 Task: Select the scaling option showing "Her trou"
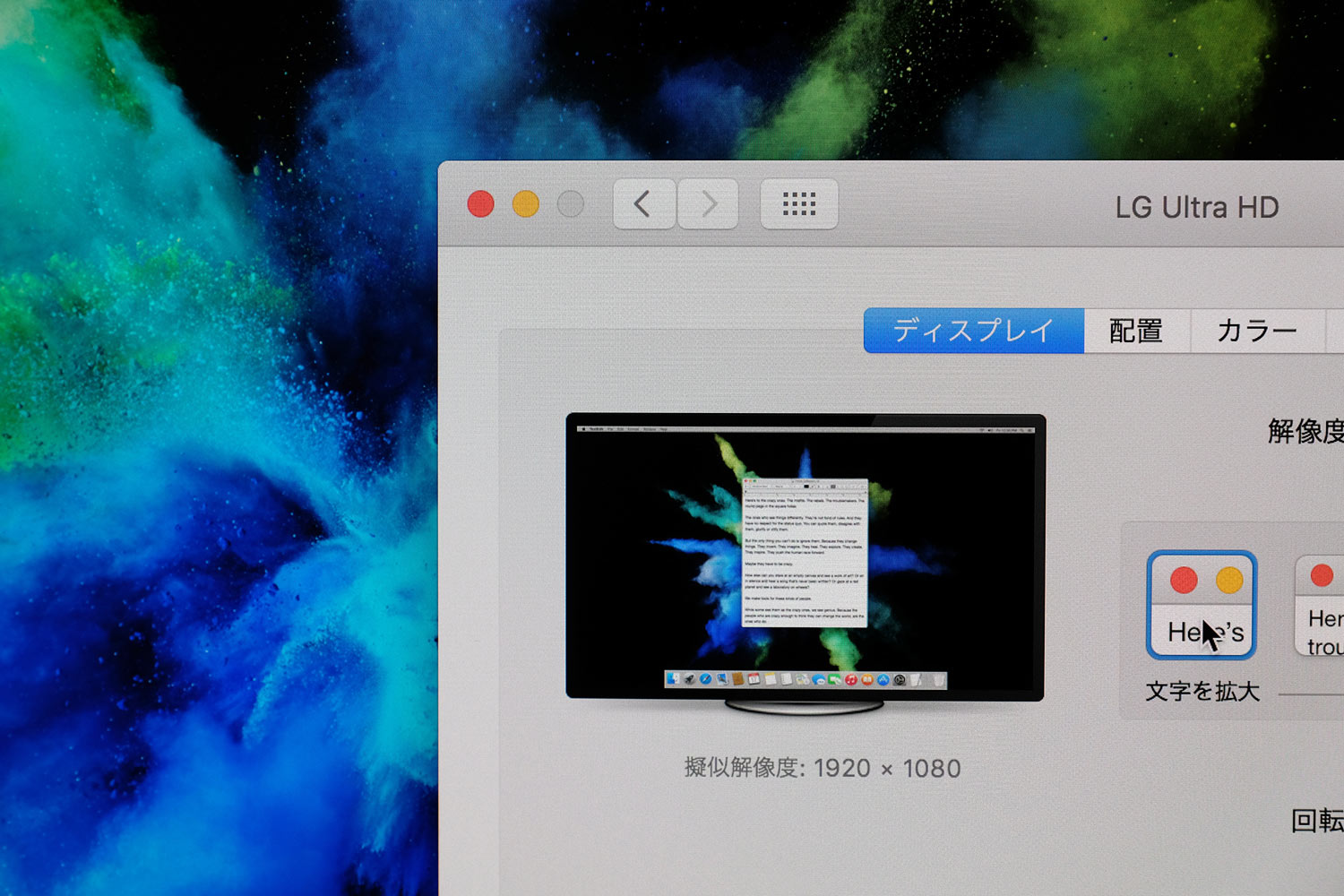point(1320,606)
